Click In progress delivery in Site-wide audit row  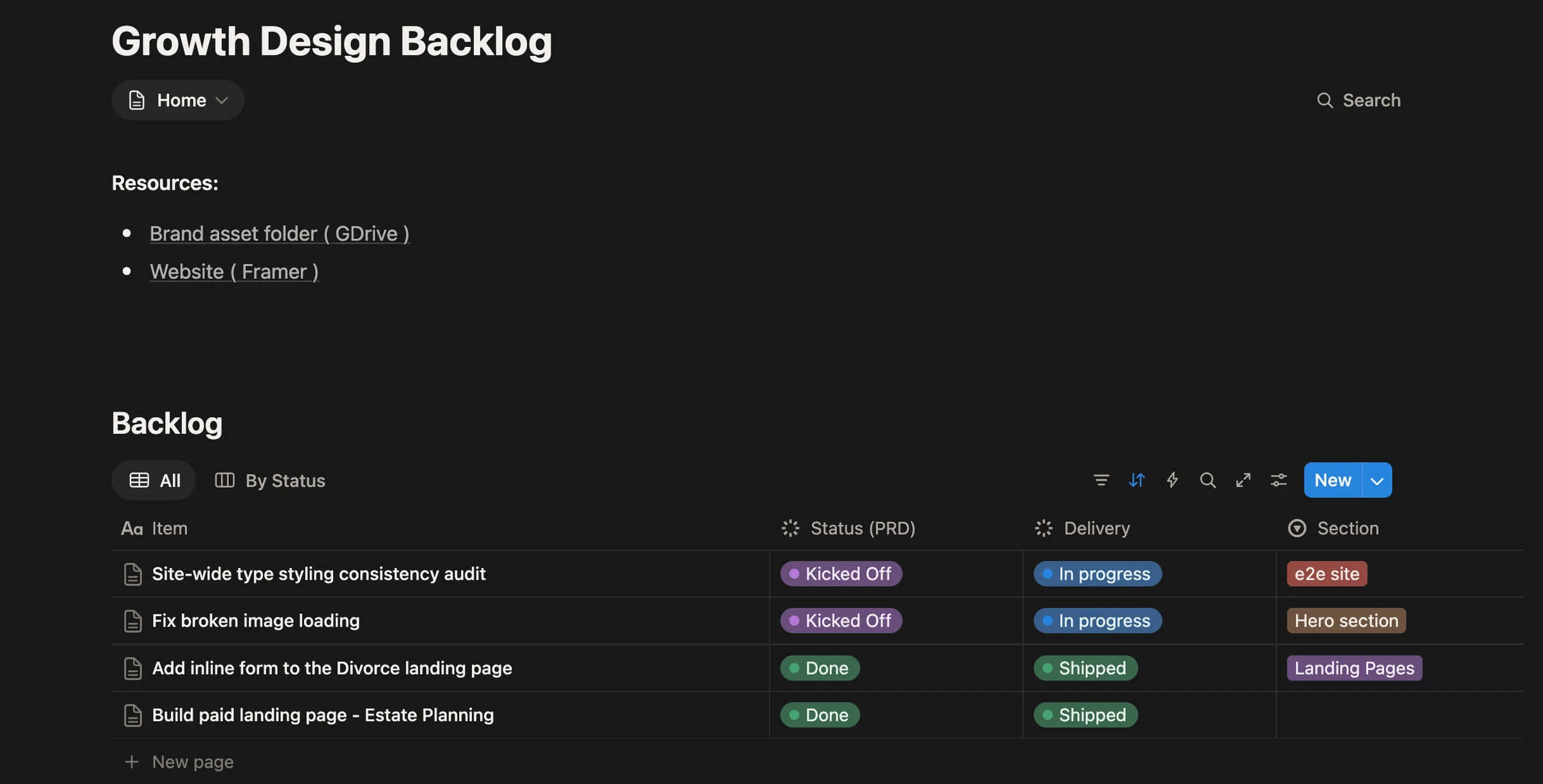tap(1098, 574)
